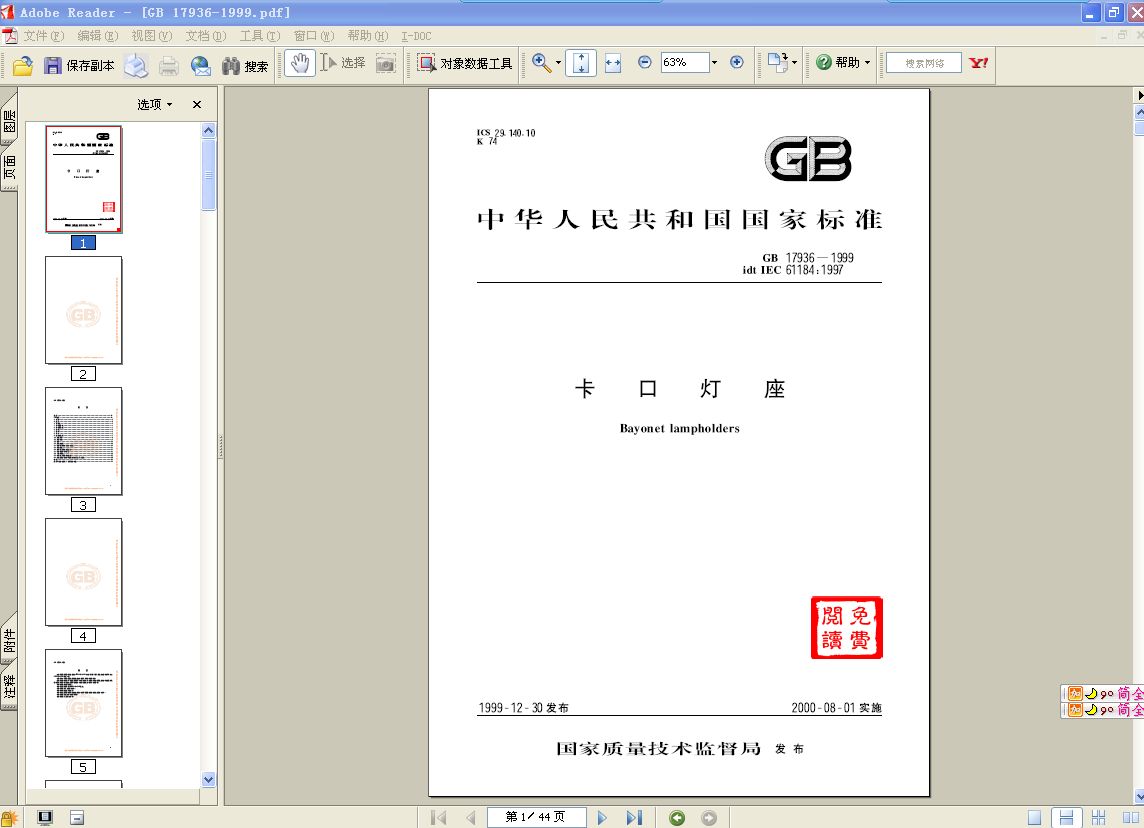
Task: Activate the Object Data Tool (对象数据工具)
Action: (x=465, y=63)
